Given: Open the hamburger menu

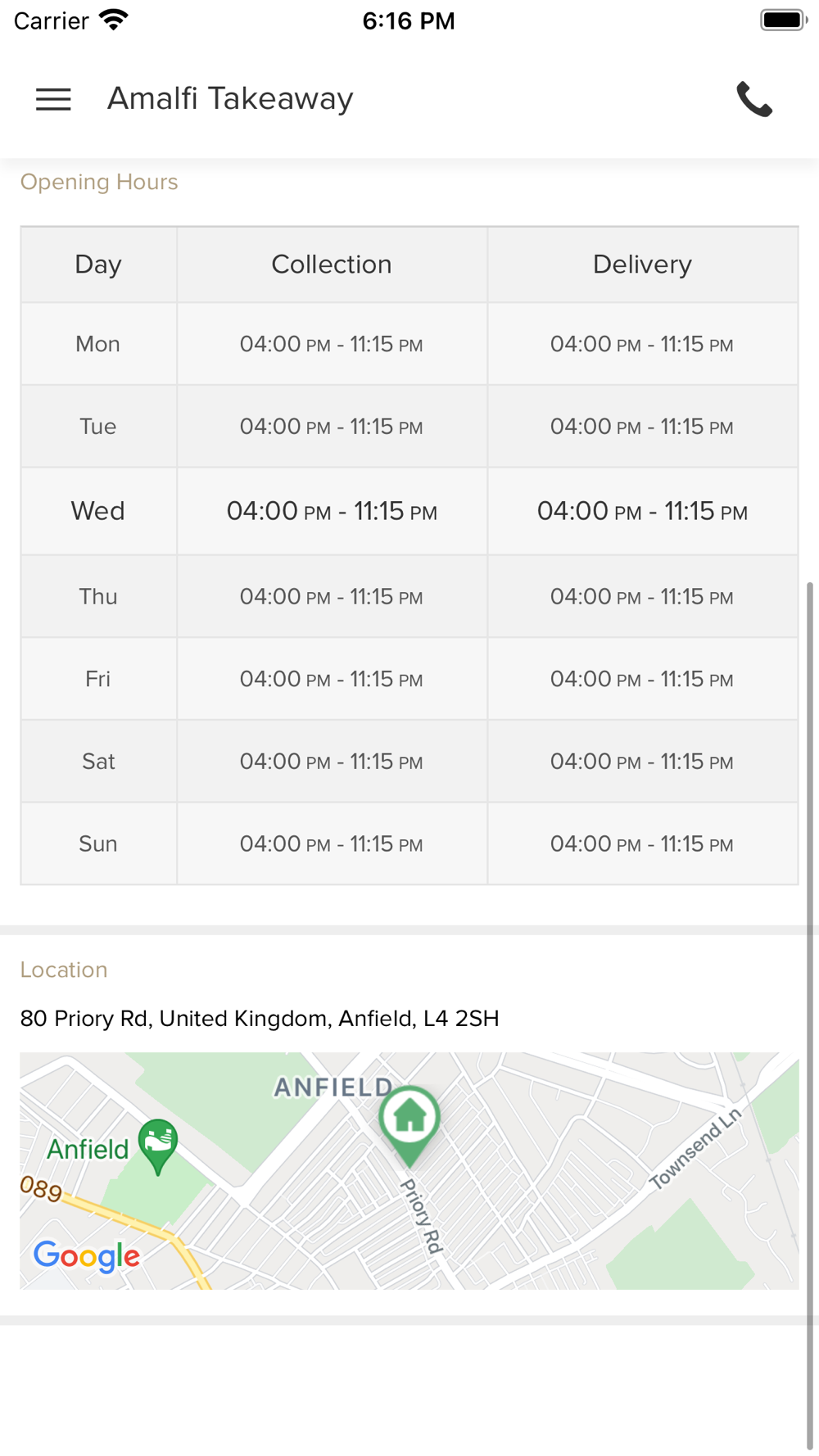Looking at the screenshot, I should click(x=53, y=99).
